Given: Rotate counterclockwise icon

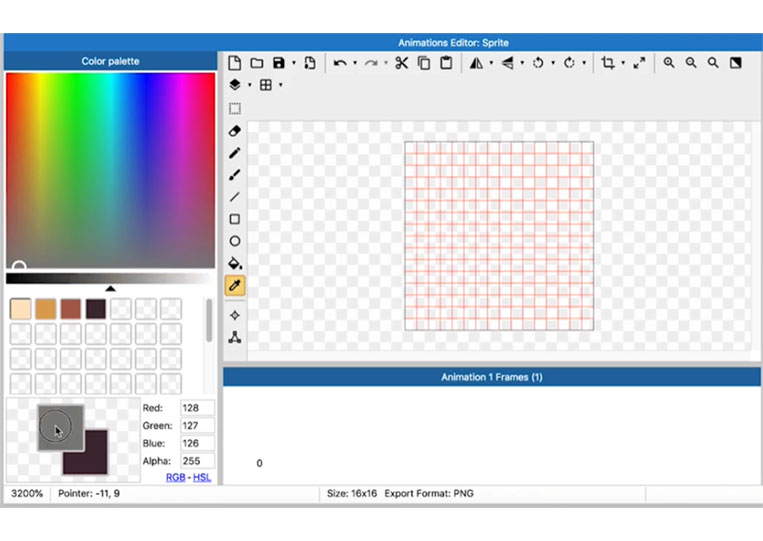Looking at the screenshot, I should 538,63.
